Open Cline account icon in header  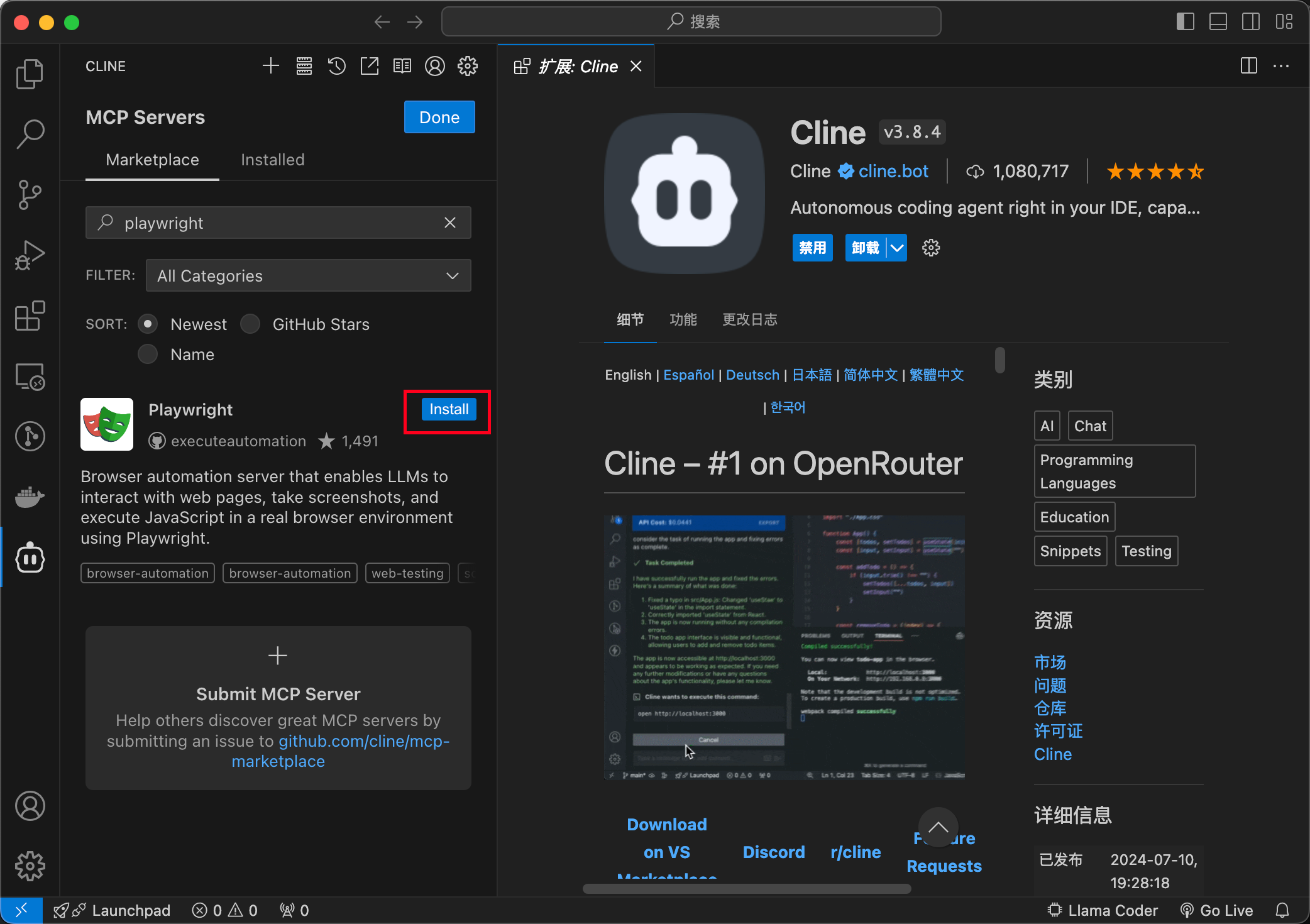tap(435, 66)
